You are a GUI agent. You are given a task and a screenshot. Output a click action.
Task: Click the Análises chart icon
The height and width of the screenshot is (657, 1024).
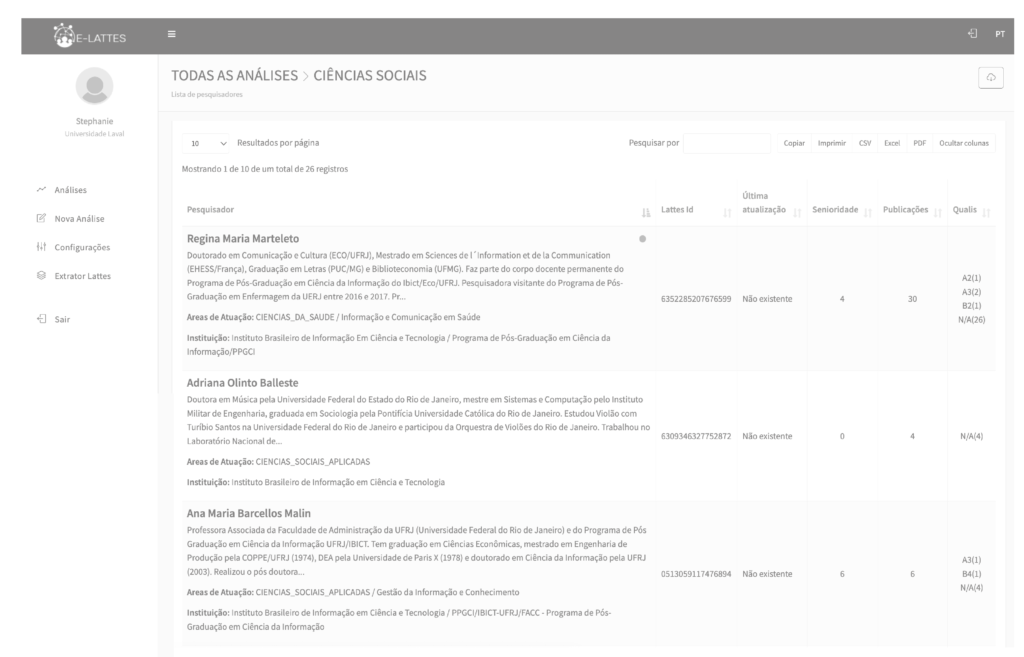40,189
